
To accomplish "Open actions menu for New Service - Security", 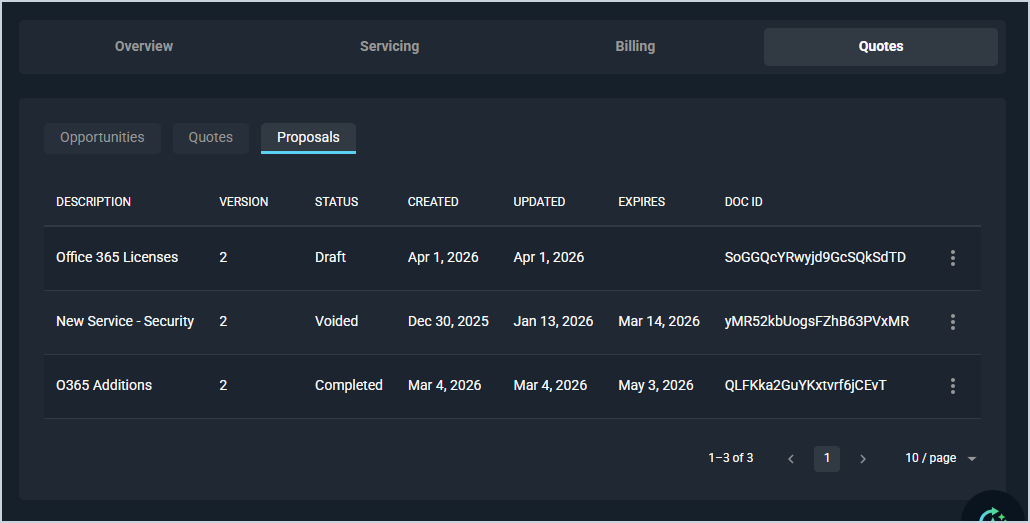I will click(952, 322).
